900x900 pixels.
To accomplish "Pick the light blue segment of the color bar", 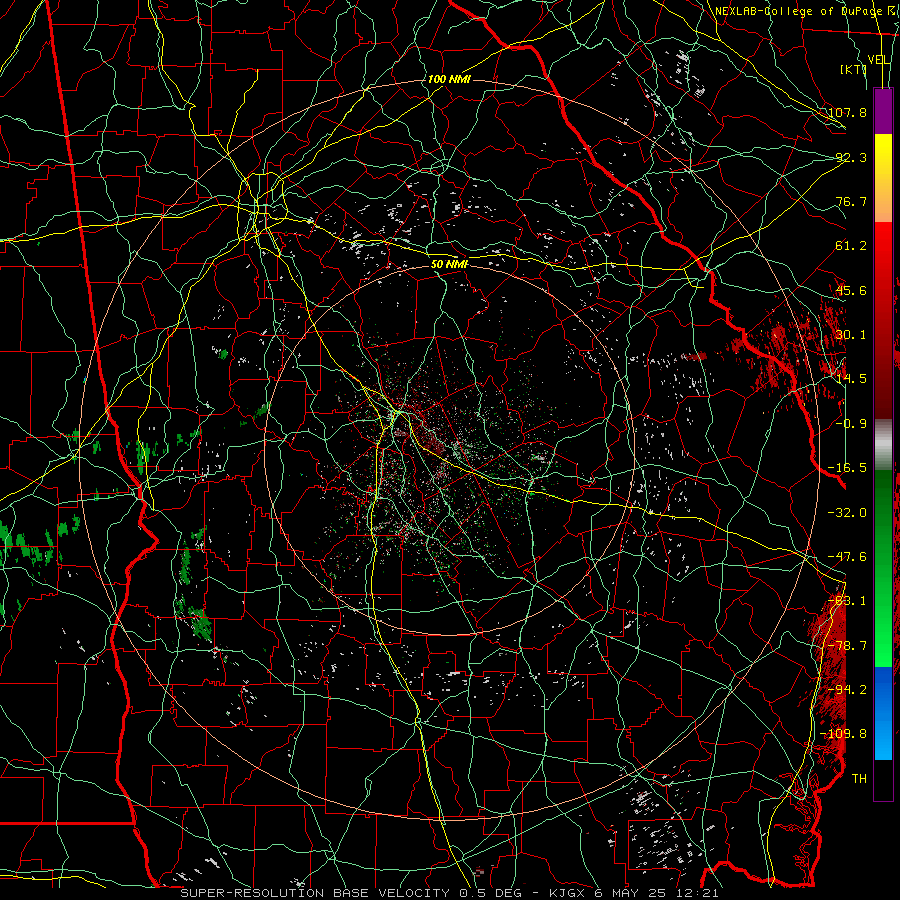I will [883, 740].
